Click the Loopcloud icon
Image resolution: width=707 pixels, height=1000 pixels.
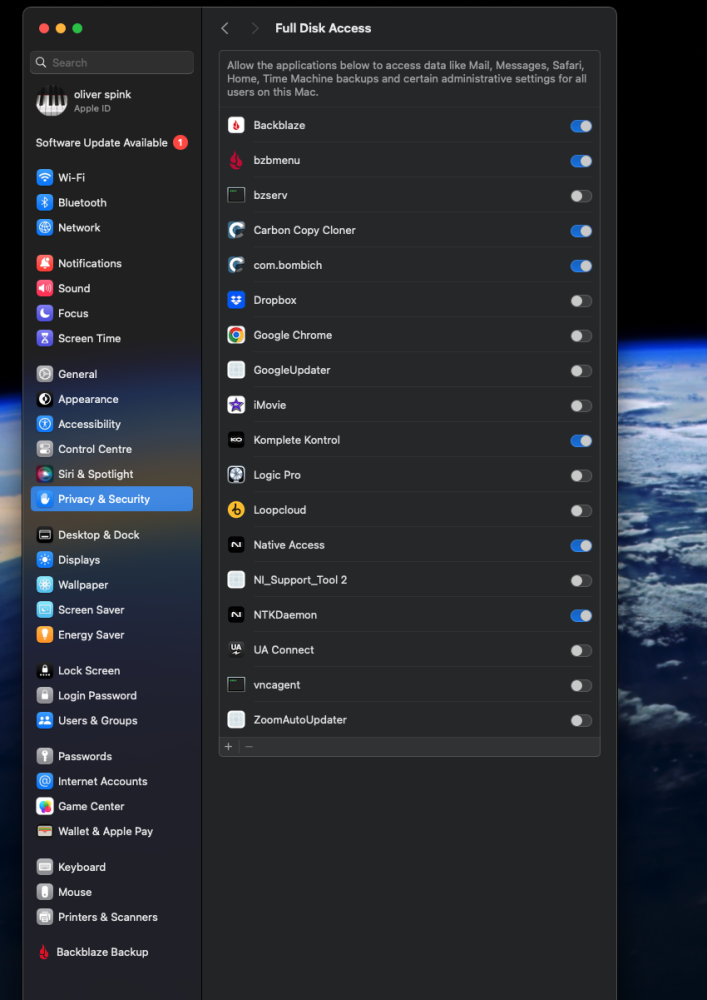pos(236,510)
